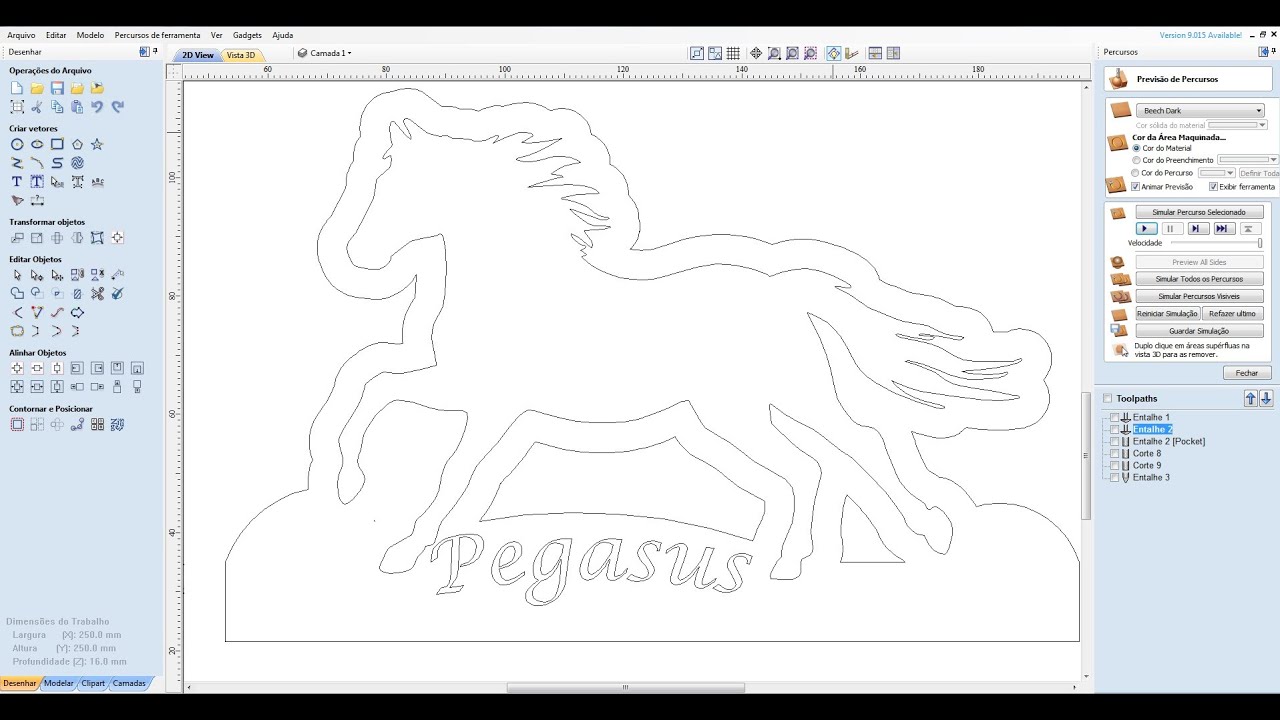Check the Entalhe 3 toolpath checkbox
The height and width of the screenshot is (720, 1280).
tap(1115, 477)
